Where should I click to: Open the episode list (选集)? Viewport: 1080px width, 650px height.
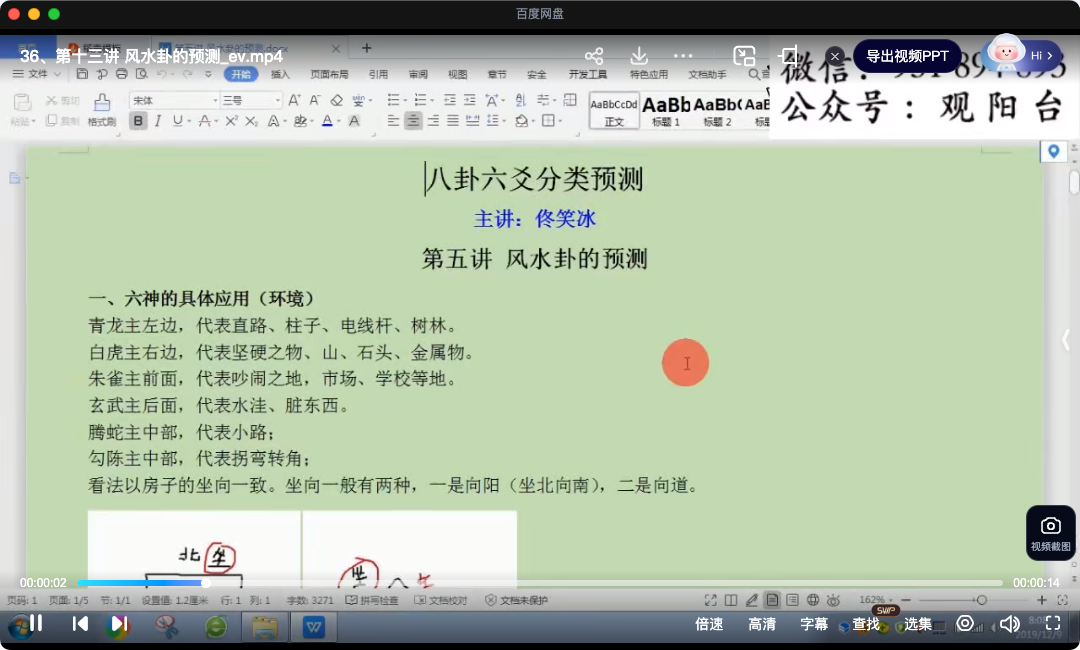918,624
